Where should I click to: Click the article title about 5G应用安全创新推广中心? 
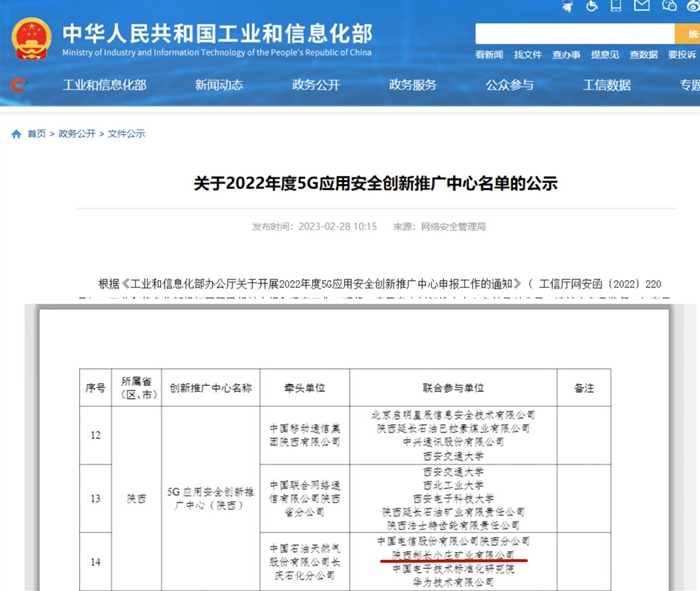pyautogui.click(x=375, y=183)
